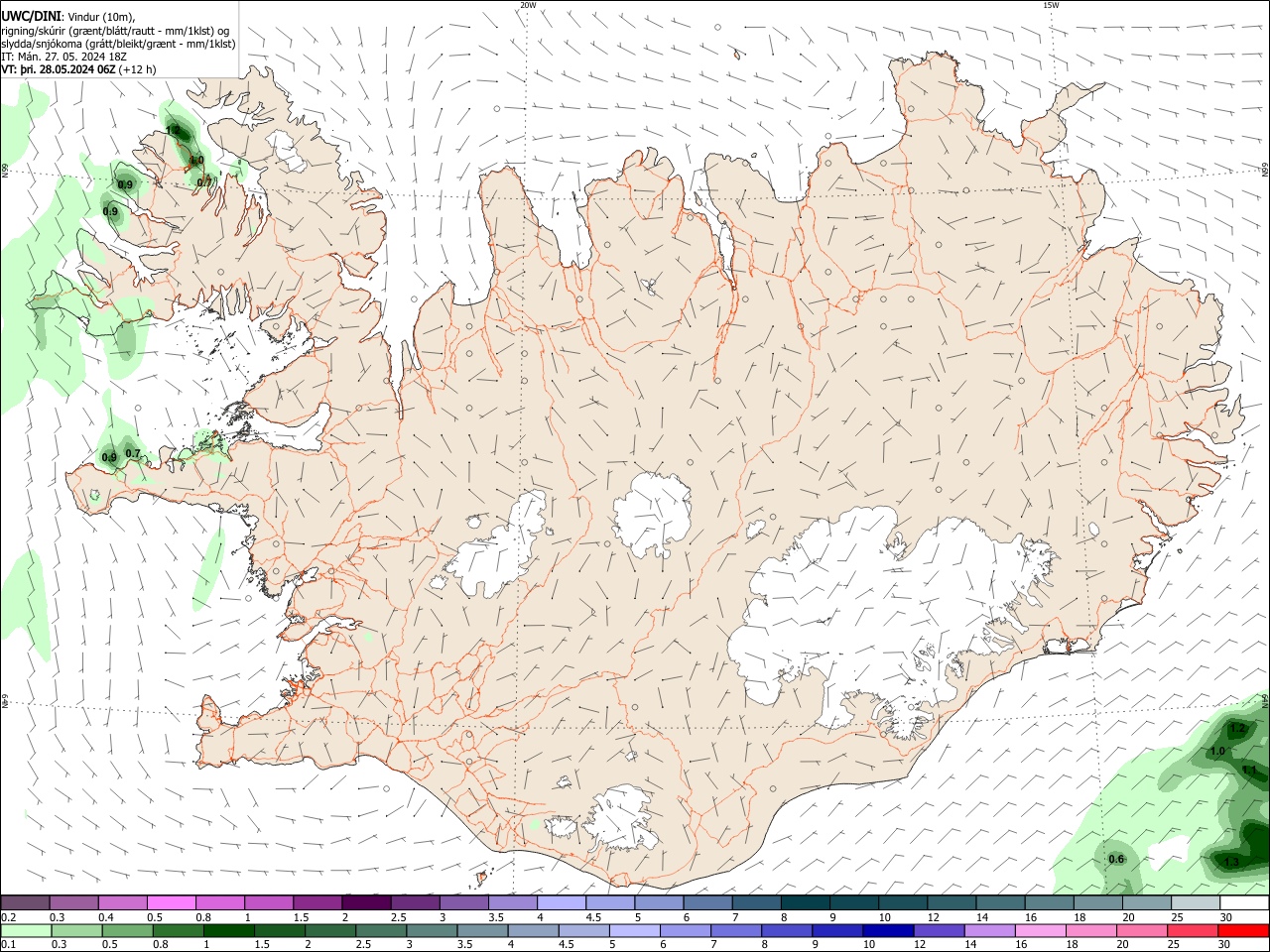Select the light gray 25 mm snow swatch

point(1196,902)
